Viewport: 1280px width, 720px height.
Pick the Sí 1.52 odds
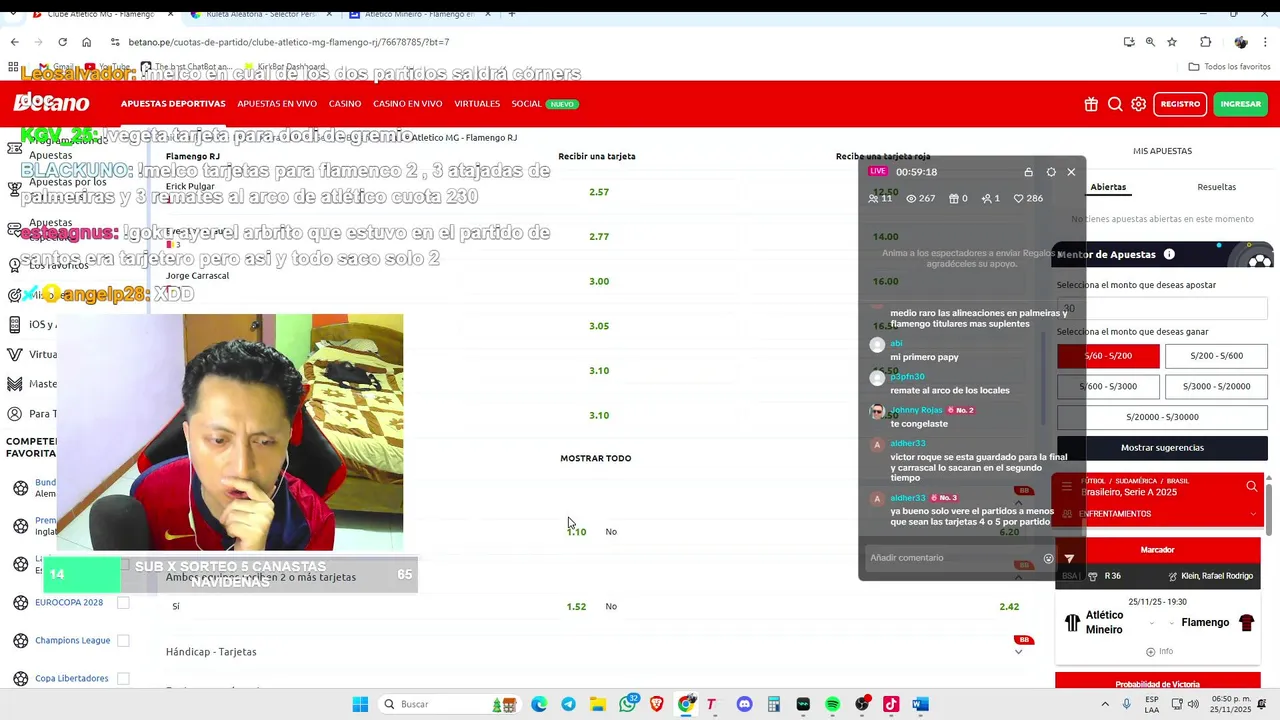(576, 607)
